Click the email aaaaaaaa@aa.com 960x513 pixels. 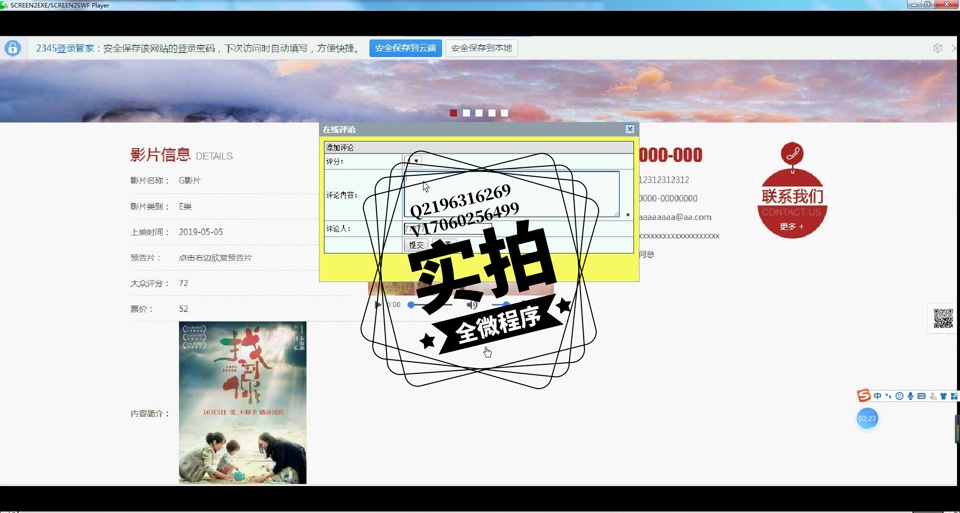[x=675, y=217]
